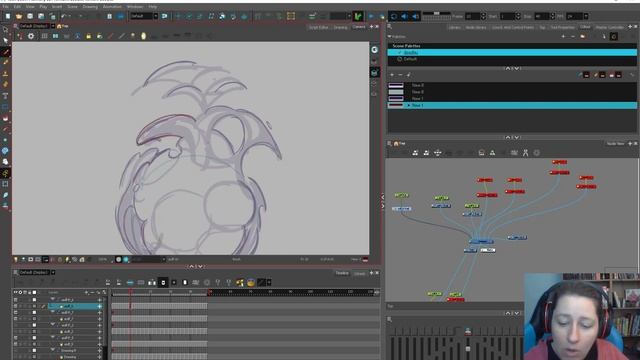Image resolution: width=640 pixels, height=360 pixels.
Task: Switch to the Script Editor tab
Action: [319, 27]
